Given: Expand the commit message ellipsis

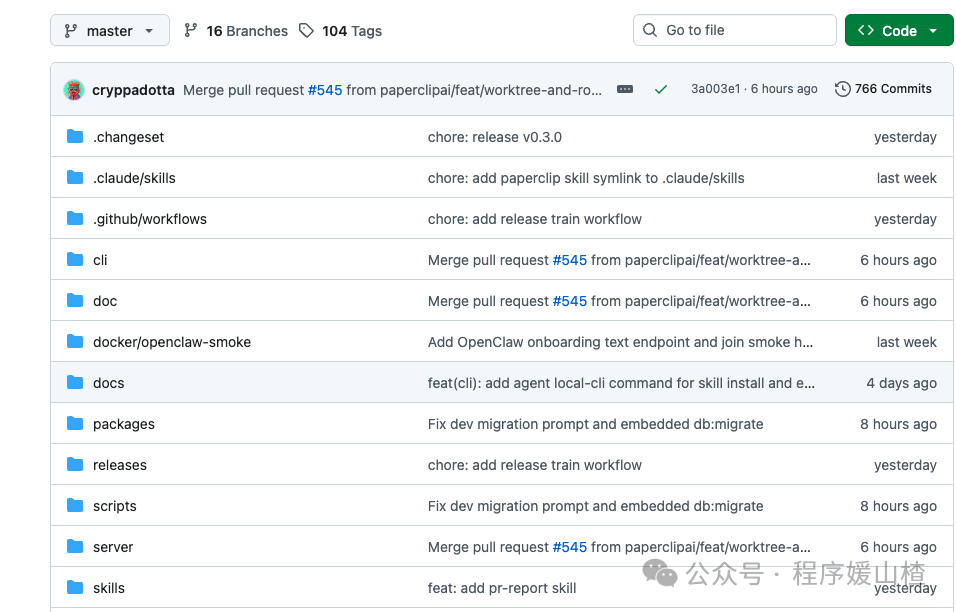Looking at the screenshot, I should coord(625,89).
